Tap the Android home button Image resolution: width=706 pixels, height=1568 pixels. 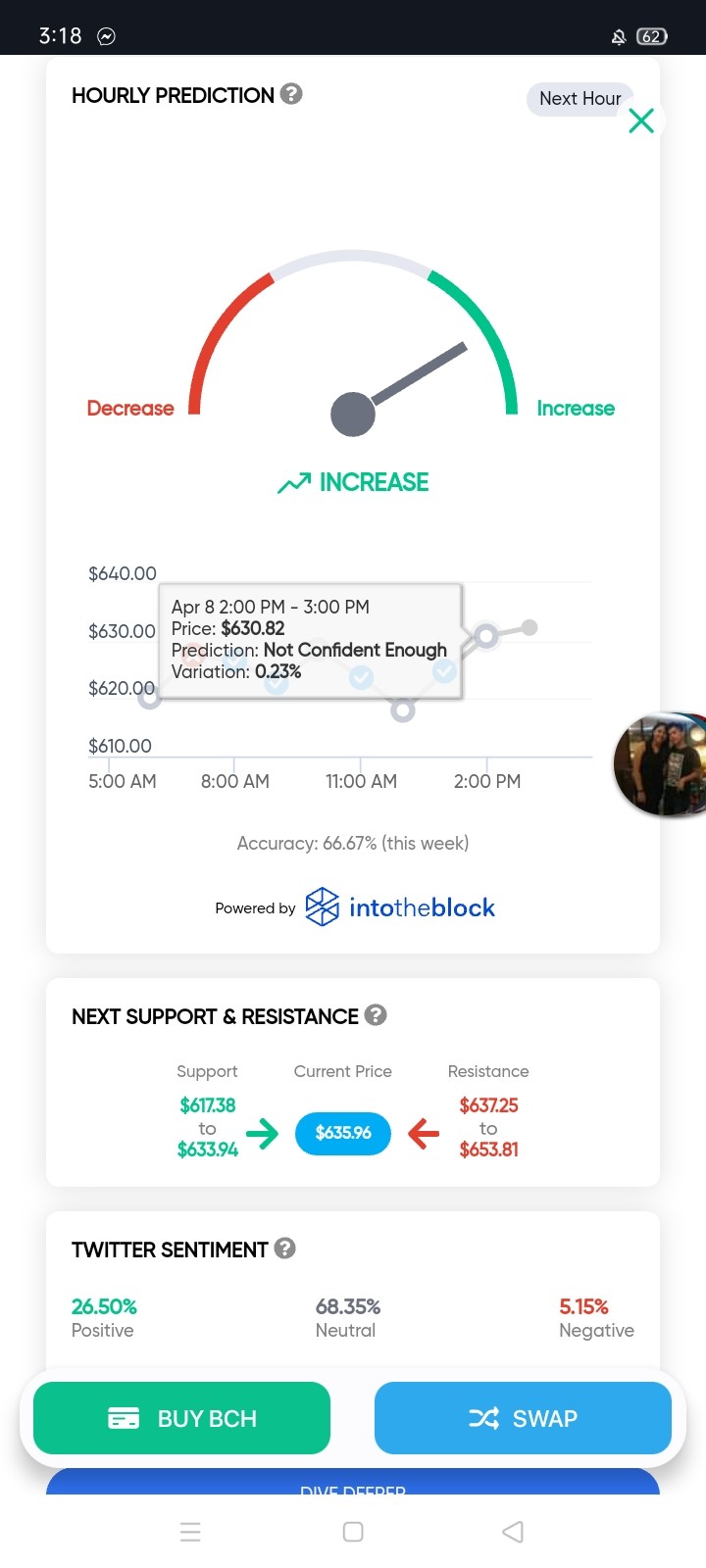pos(353,1532)
